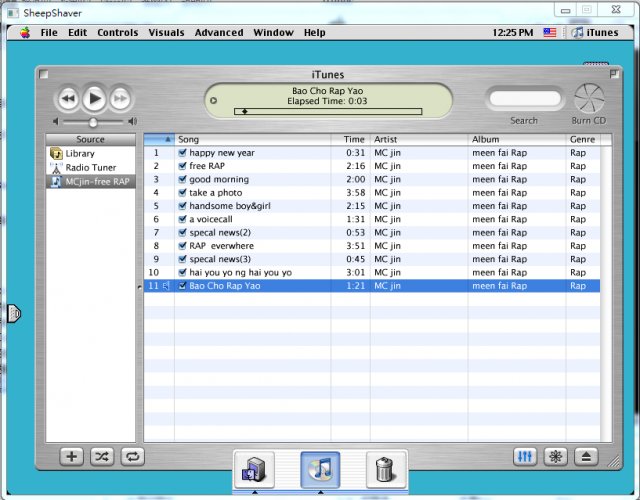640x500 pixels.
Task: Click the Trash icon in the dock strip
Action: (386, 470)
